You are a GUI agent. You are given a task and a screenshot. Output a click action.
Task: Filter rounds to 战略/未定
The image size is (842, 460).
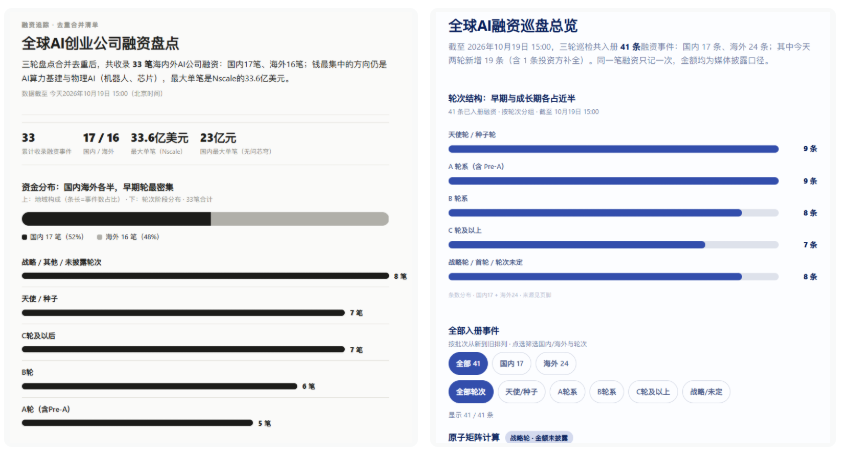click(706, 392)
